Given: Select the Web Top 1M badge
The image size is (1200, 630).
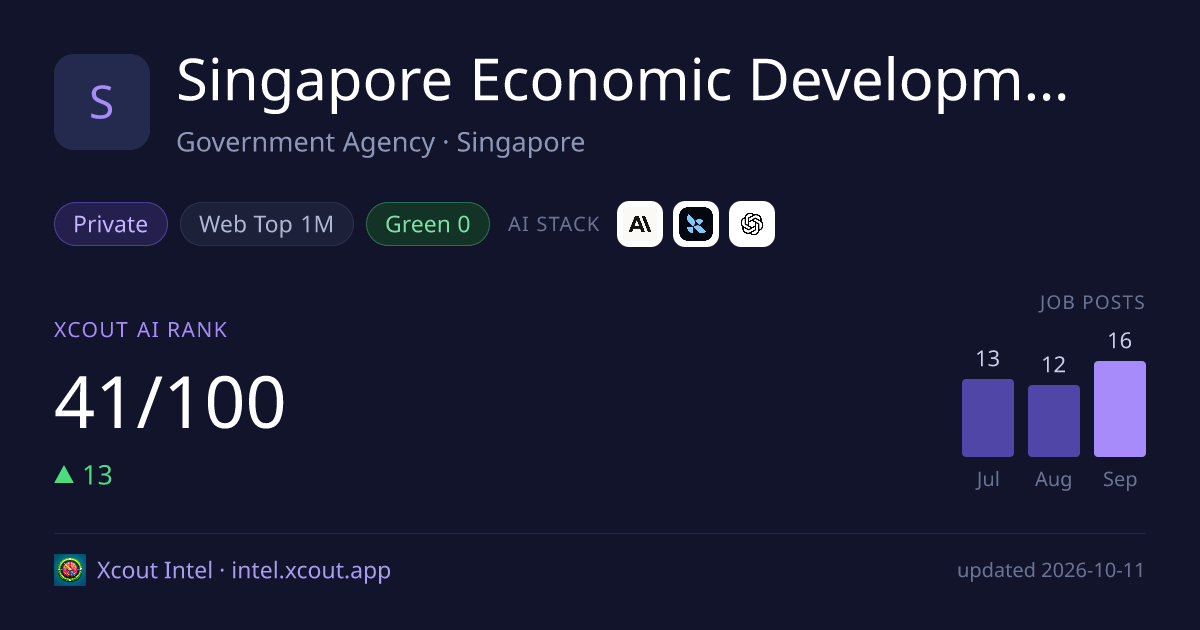Looking at the screenshot, I should [x=267, y=224].
